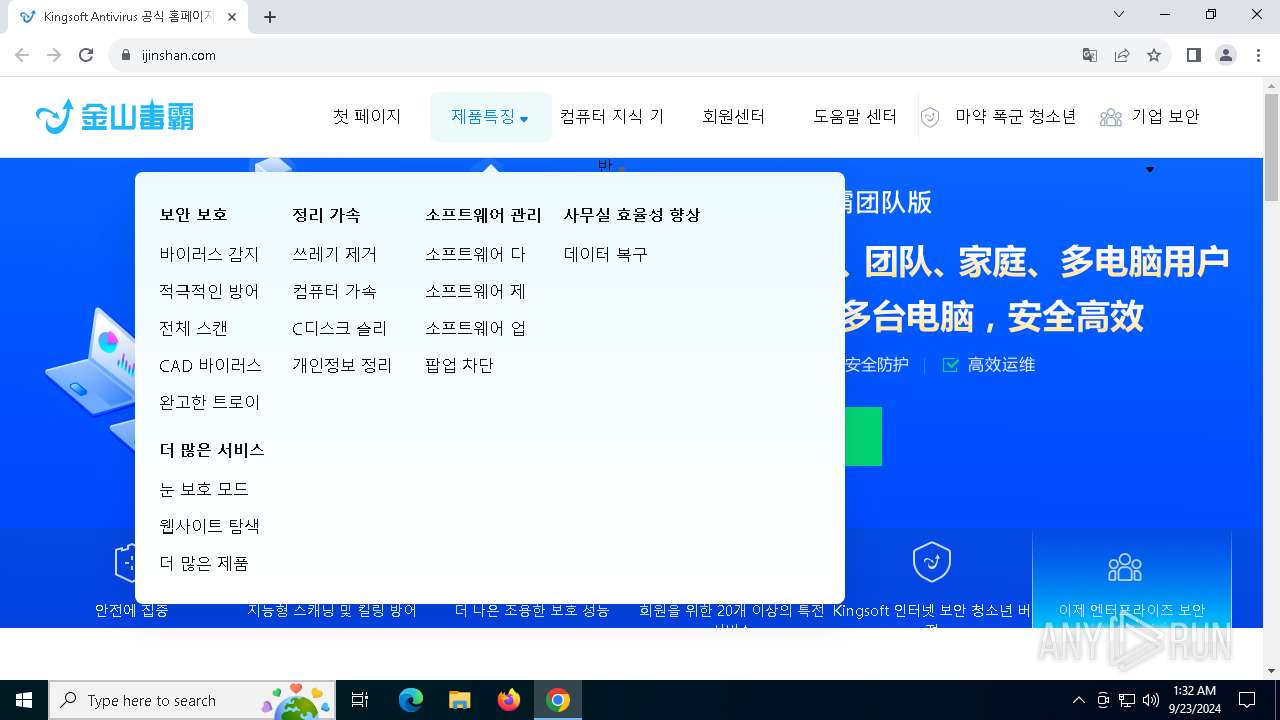This screenshot has width=1280, height=720.
Task: Open the network icon in system tray
Action: 1127,700
